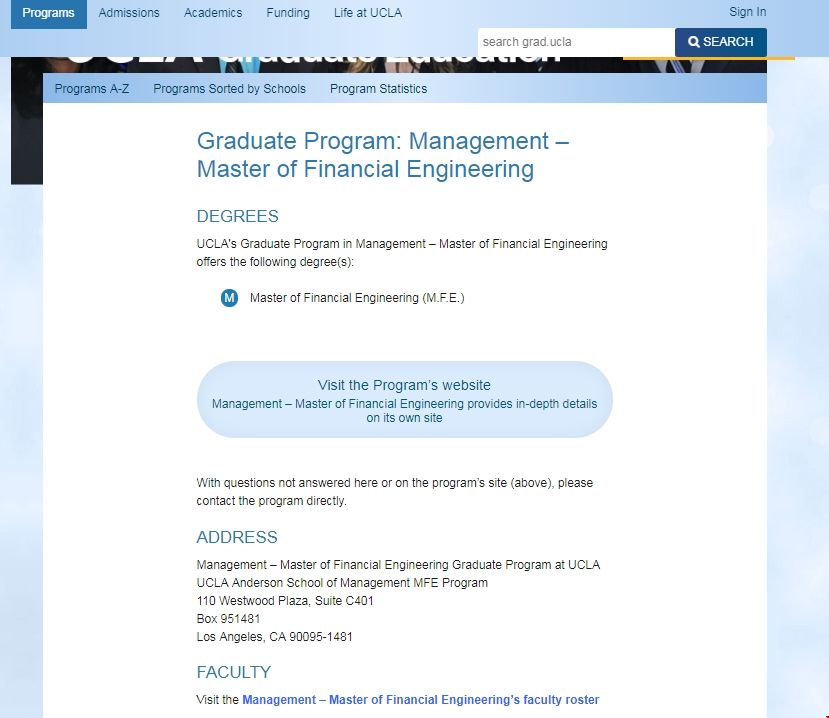829x718 pixels.
Task: Select Programs Sorted by Schools
Action: (229, 89)
